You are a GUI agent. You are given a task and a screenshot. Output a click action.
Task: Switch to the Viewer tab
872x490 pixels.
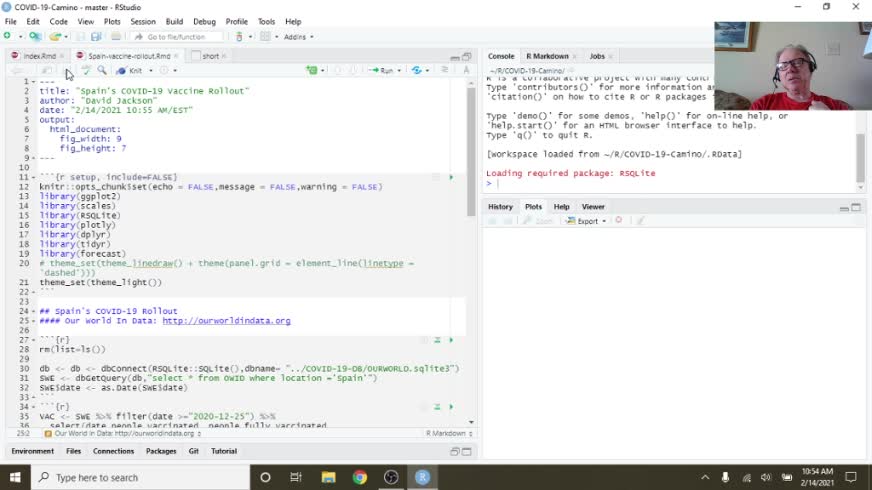[593, 206]
